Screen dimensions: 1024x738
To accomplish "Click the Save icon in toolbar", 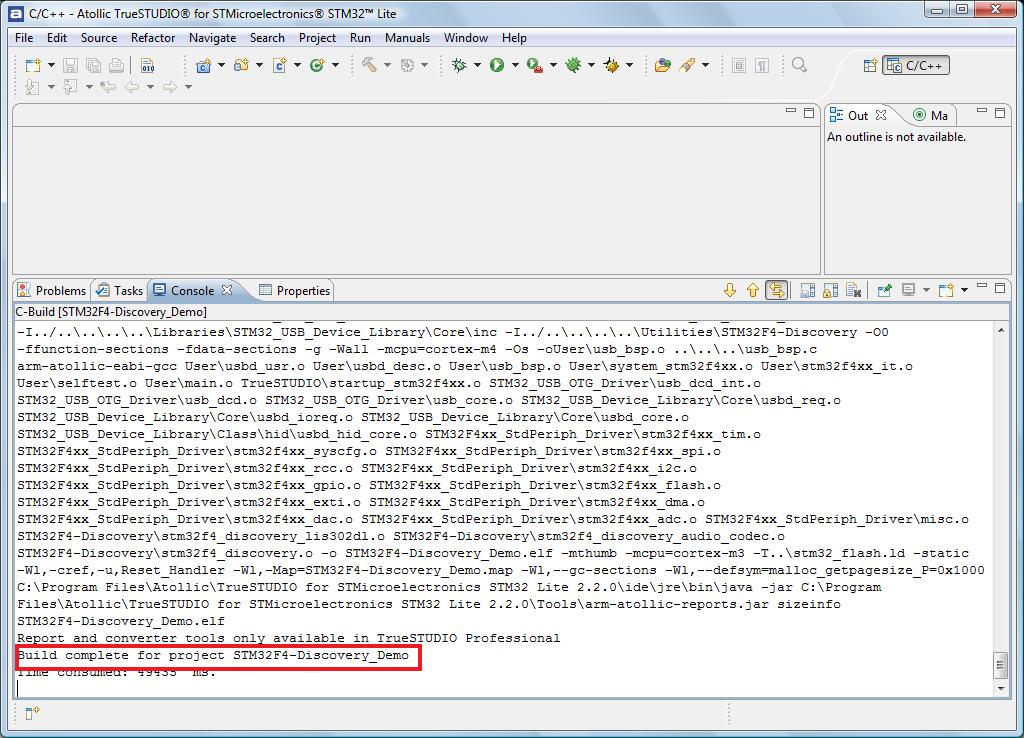I will (71, 65).
